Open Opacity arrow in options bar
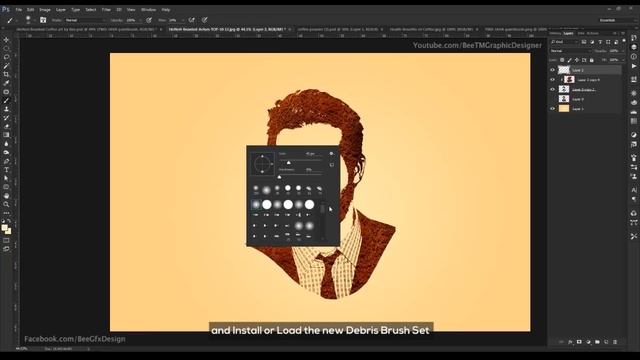The height and width of the screenshot is (360, 640). pyautogui.click(x=141, y=20)
